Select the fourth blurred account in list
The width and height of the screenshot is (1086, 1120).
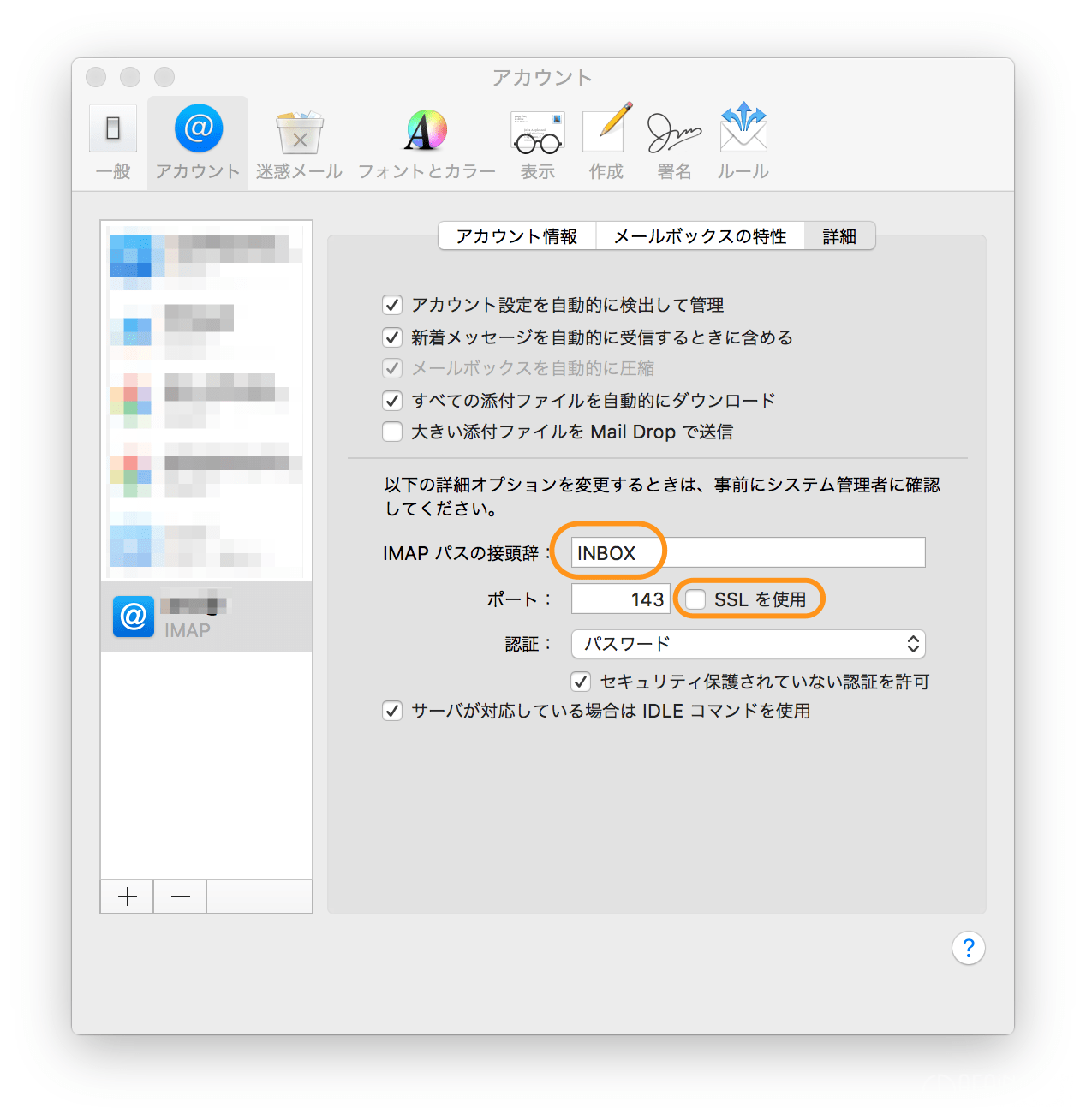pos(206,469)
